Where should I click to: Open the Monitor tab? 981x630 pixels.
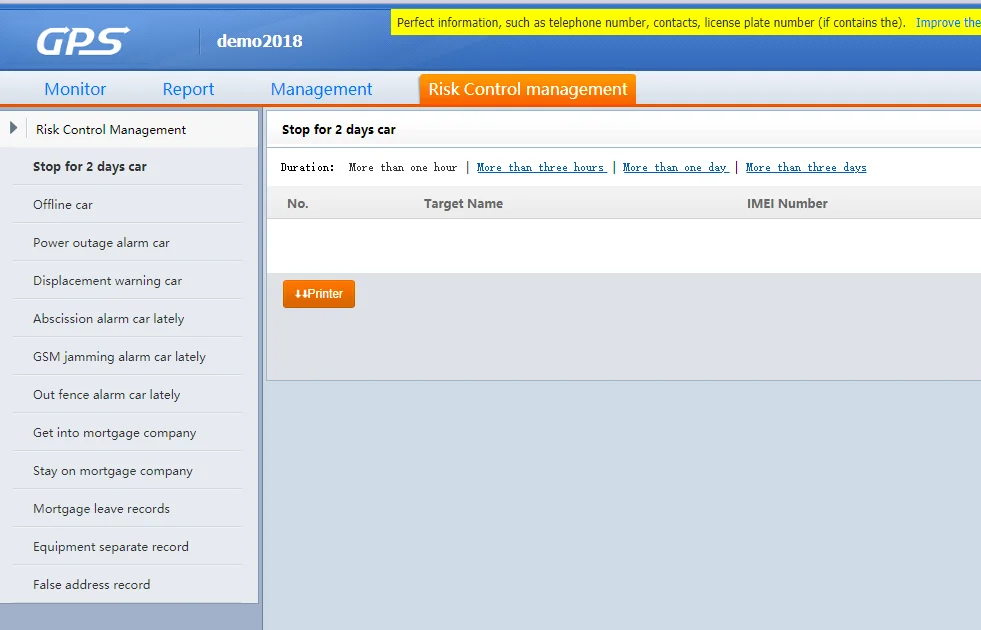(x=75, y=89)
